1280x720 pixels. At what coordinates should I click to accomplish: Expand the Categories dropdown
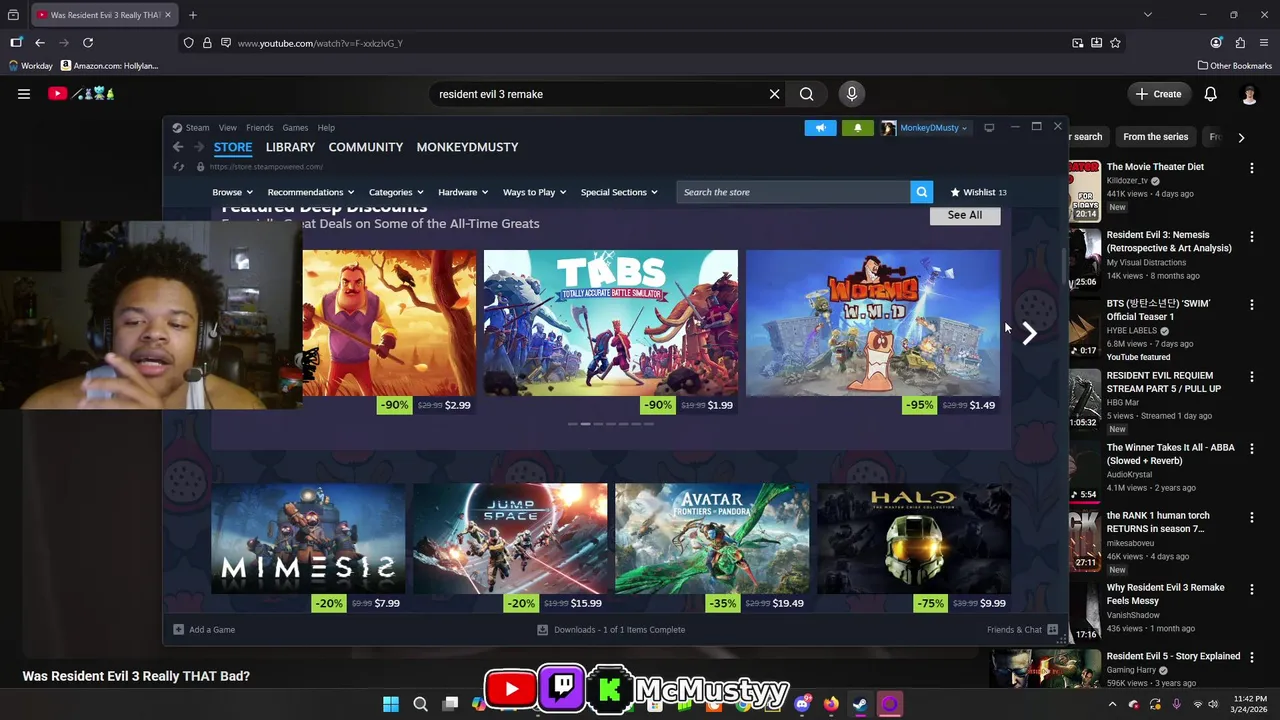(396, 192)
